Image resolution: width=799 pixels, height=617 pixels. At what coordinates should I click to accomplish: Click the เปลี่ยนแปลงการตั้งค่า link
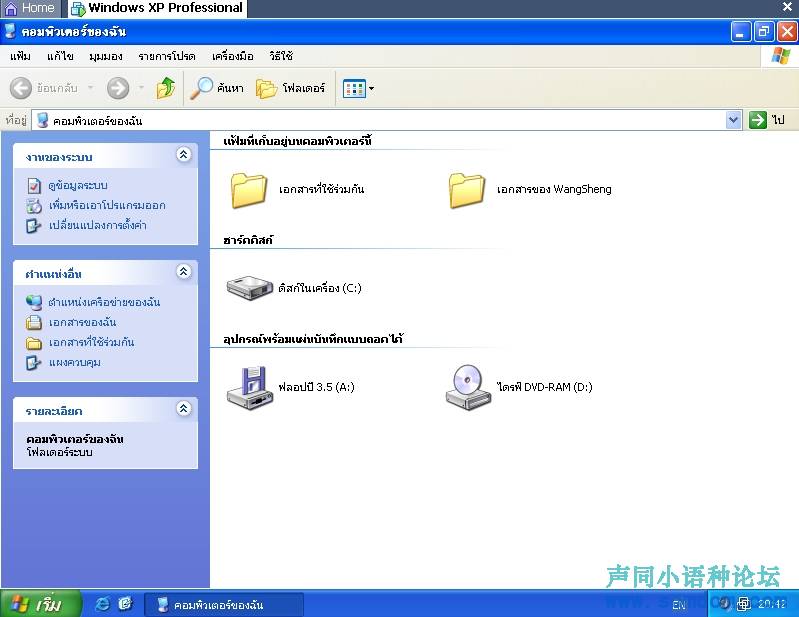[x=98, y=225]
